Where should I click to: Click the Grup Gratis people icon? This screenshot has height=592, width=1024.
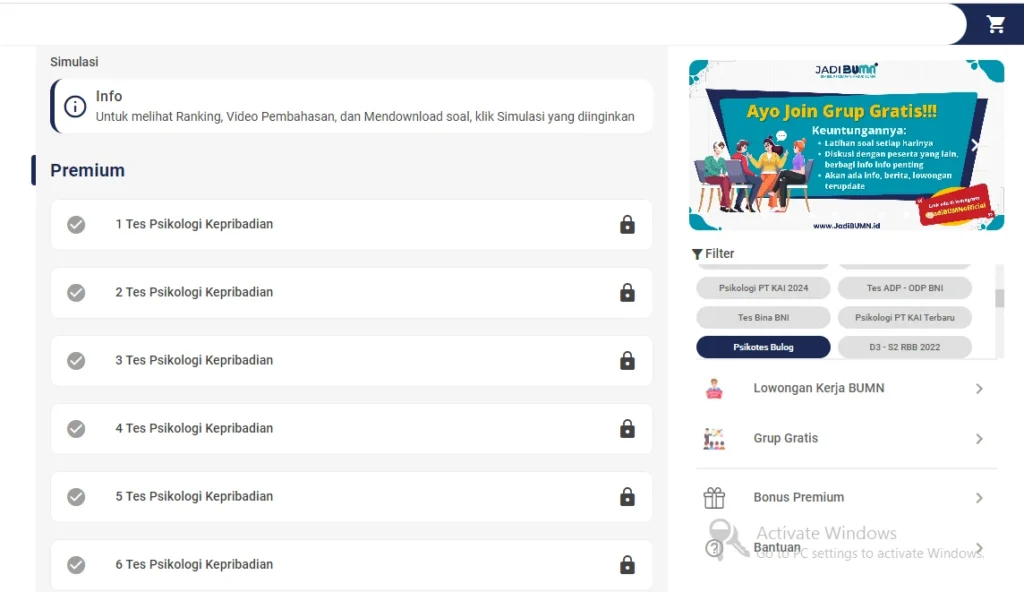coord(714,438)
